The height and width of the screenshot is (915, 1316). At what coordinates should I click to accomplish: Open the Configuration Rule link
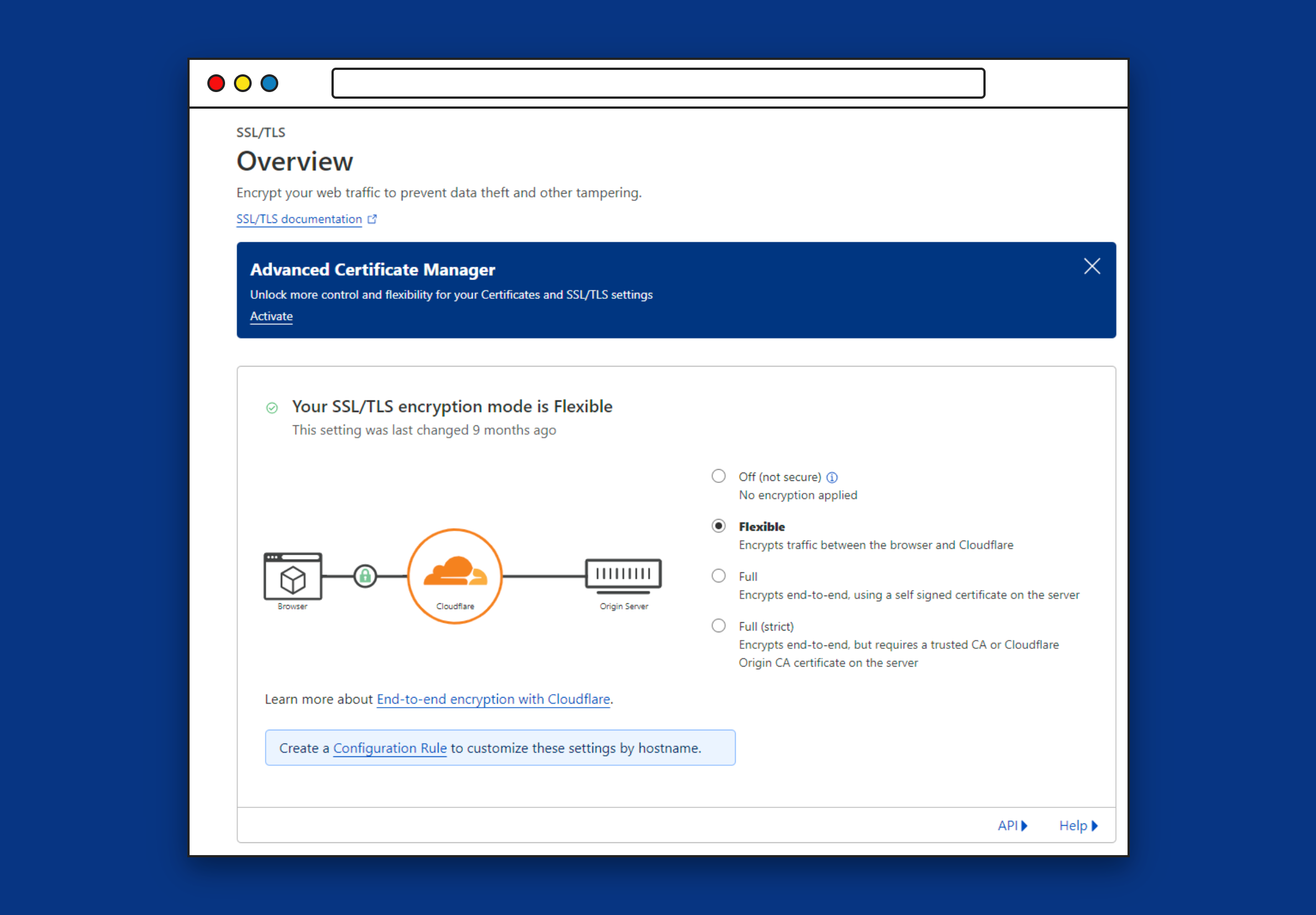coord(390,748)
